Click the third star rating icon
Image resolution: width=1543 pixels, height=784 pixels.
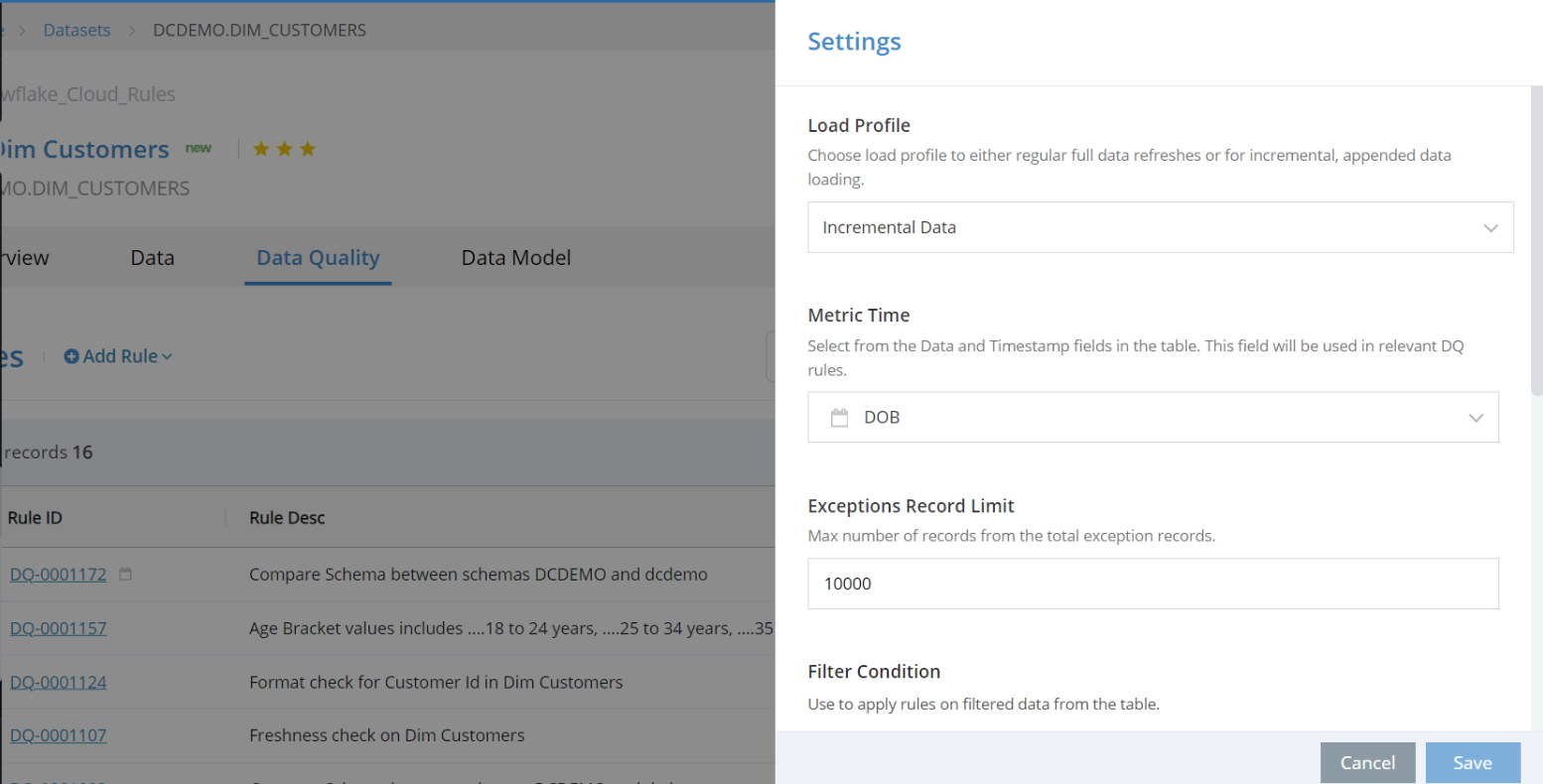click(x=308, y=149)
